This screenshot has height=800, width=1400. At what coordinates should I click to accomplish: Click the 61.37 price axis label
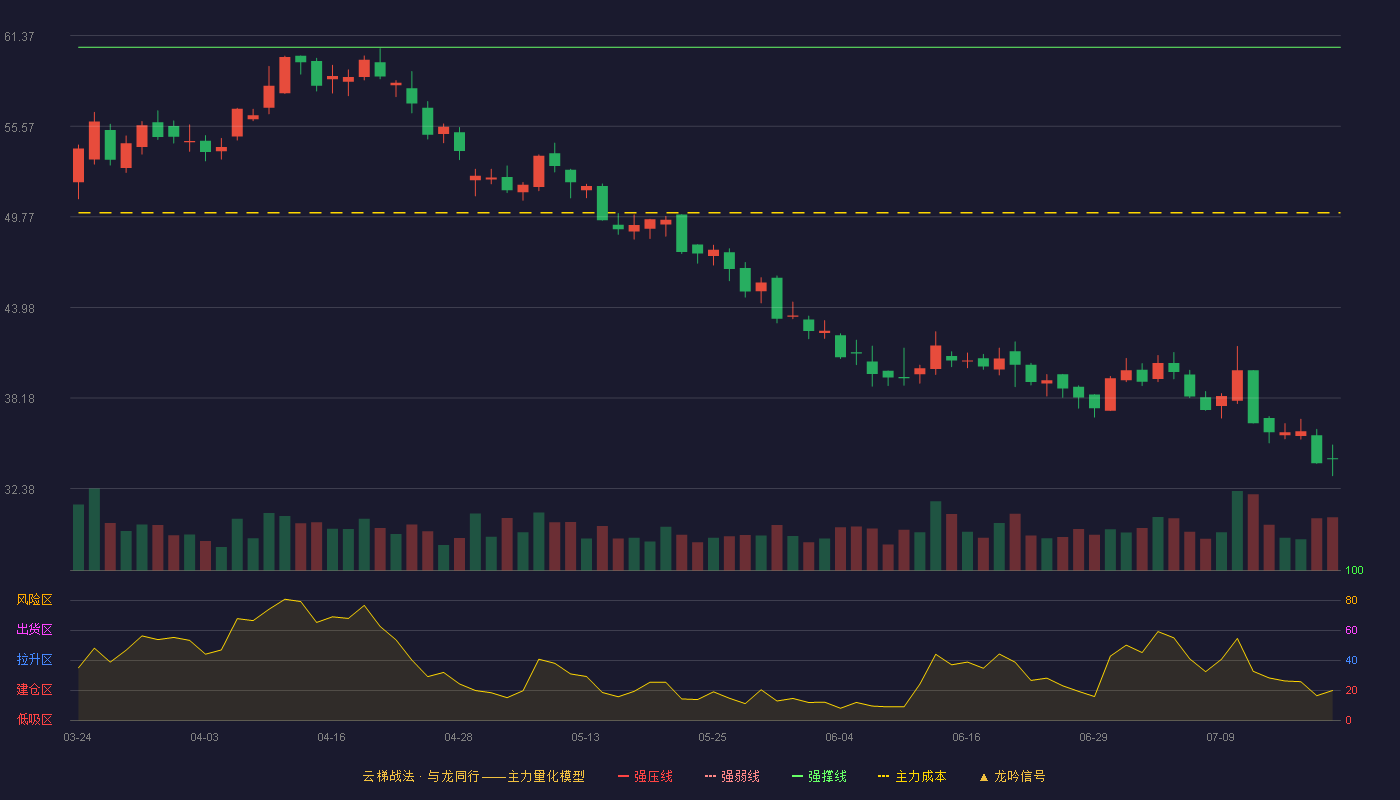19,37
